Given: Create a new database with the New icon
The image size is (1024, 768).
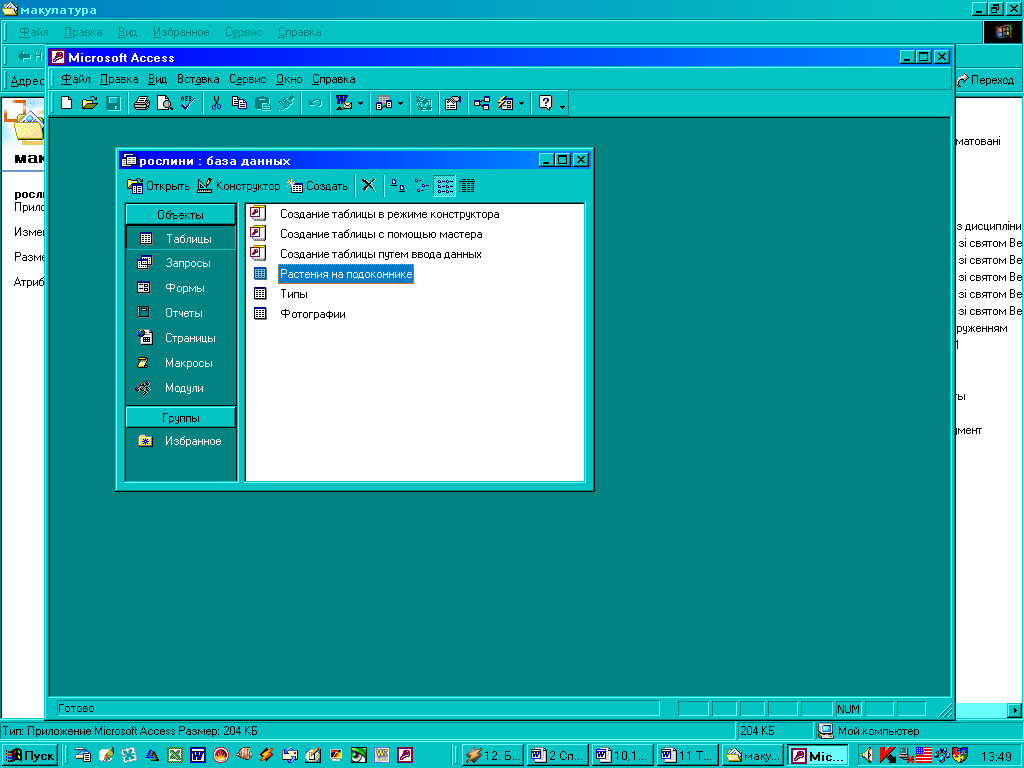Looking at the screenshot, I should click(66, 103).
